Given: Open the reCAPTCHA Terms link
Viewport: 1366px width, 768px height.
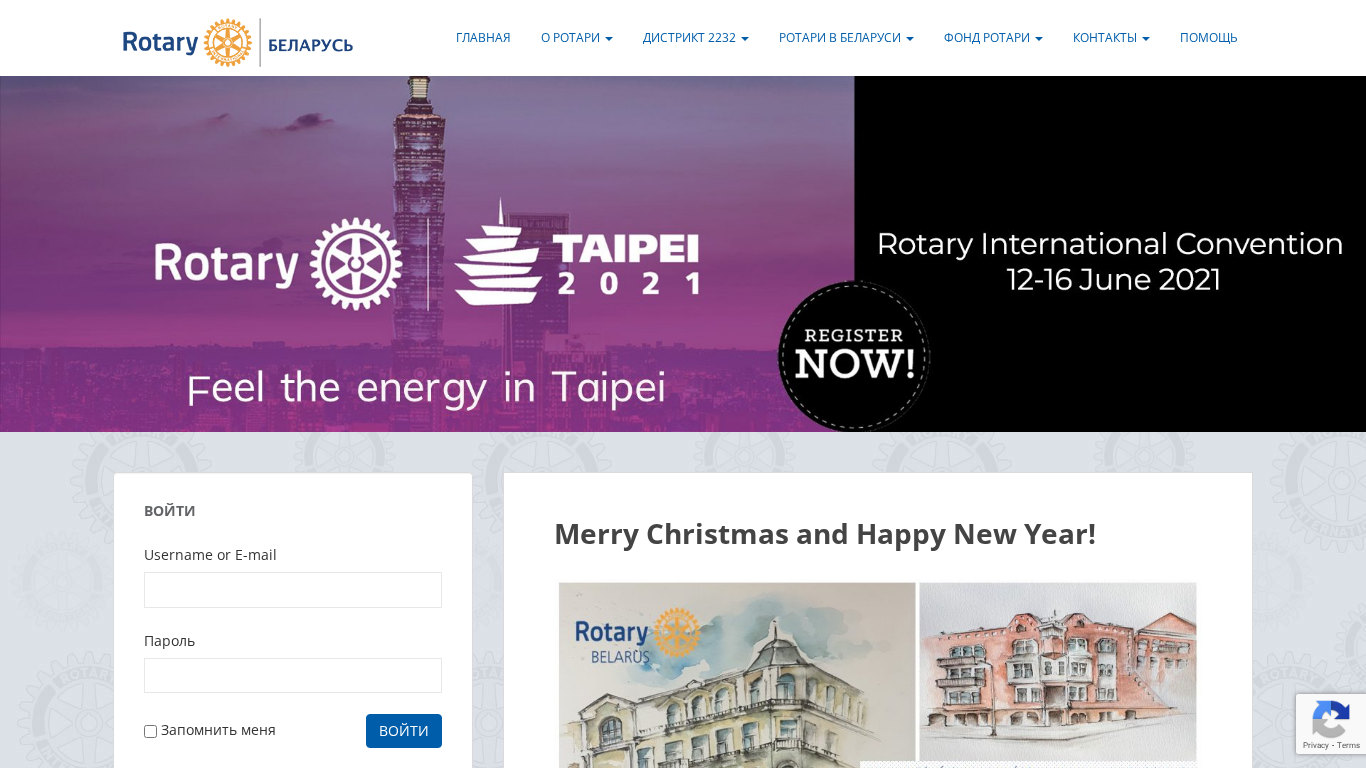Looking at the screenshot, I should [1349, 745].
